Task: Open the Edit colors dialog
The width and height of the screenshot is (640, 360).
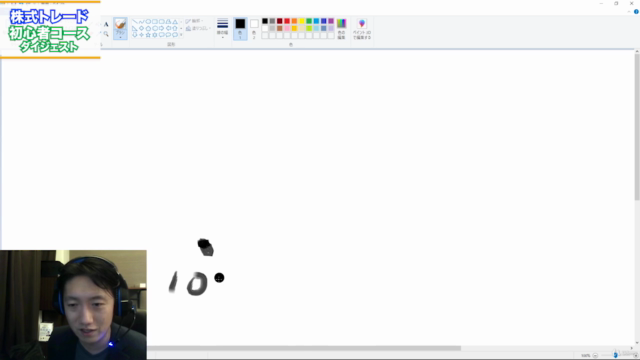Action: 341,29
